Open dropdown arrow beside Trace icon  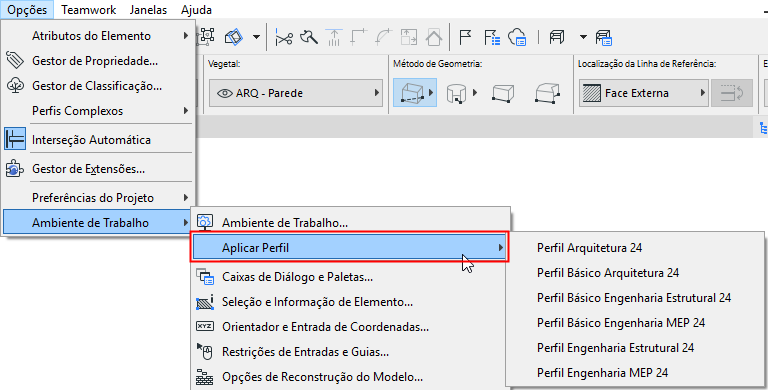tap(256, 37)
